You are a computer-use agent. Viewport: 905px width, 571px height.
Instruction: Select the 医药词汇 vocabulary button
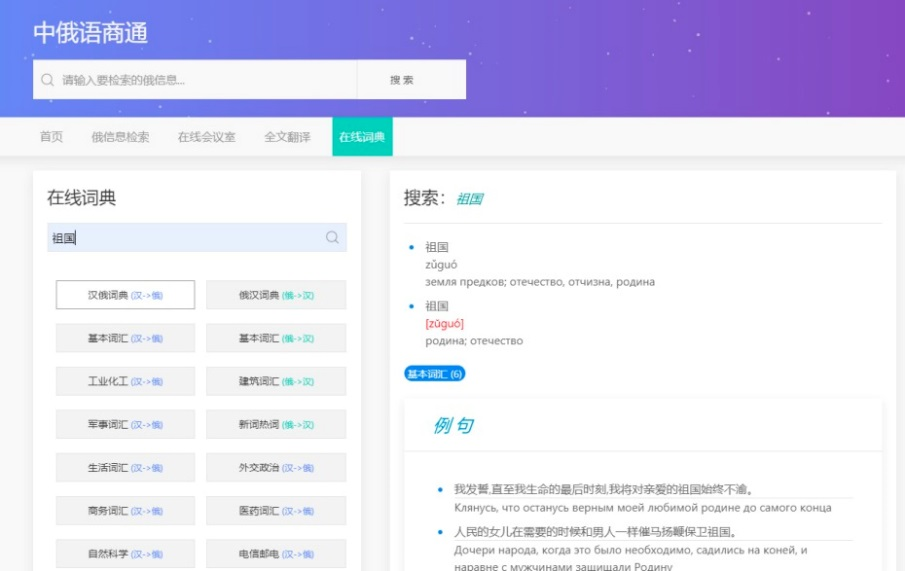(276, 511)
